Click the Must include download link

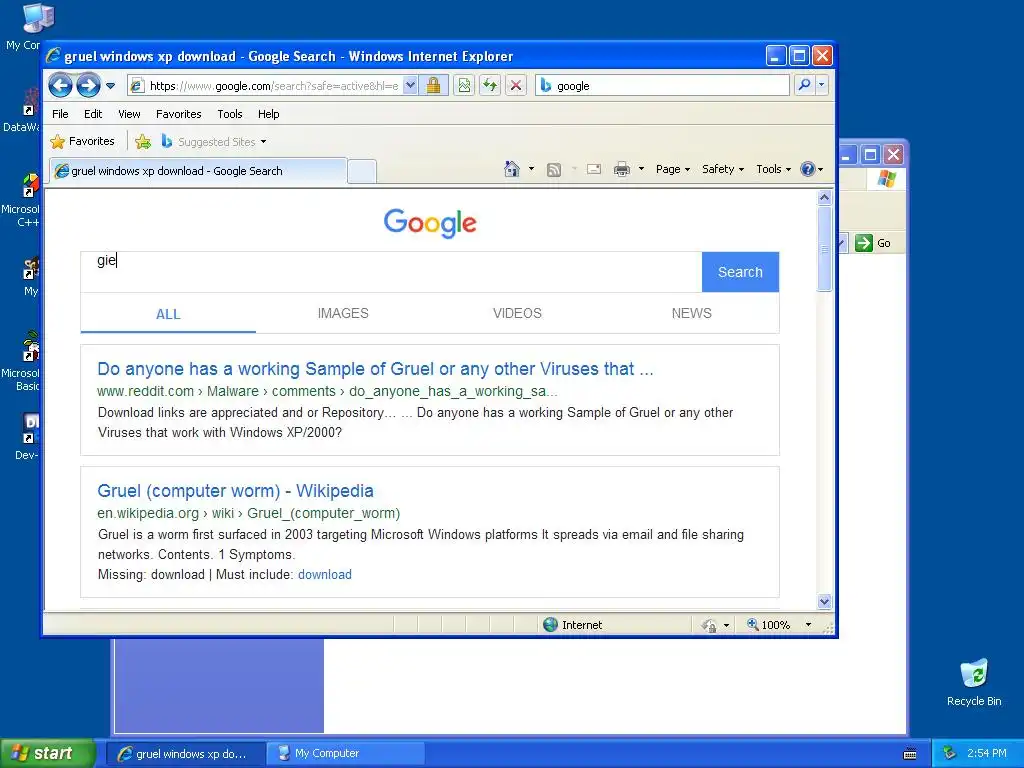click(325, 575)
